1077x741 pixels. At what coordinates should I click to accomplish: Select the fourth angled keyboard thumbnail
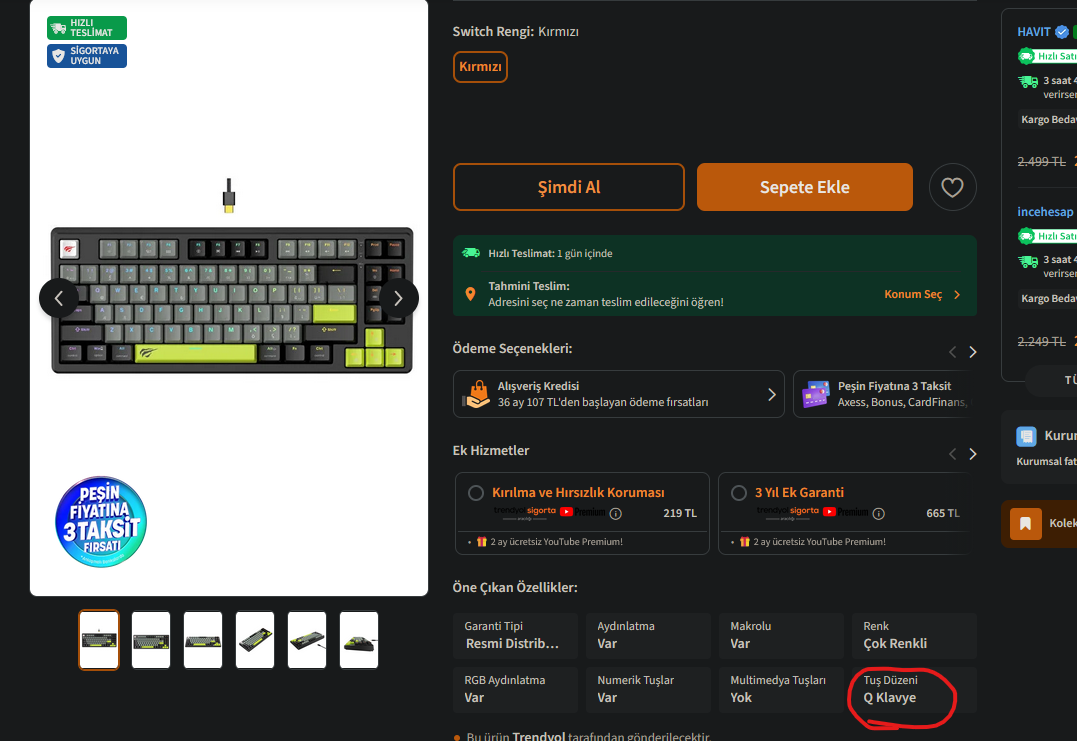(255, 640)
